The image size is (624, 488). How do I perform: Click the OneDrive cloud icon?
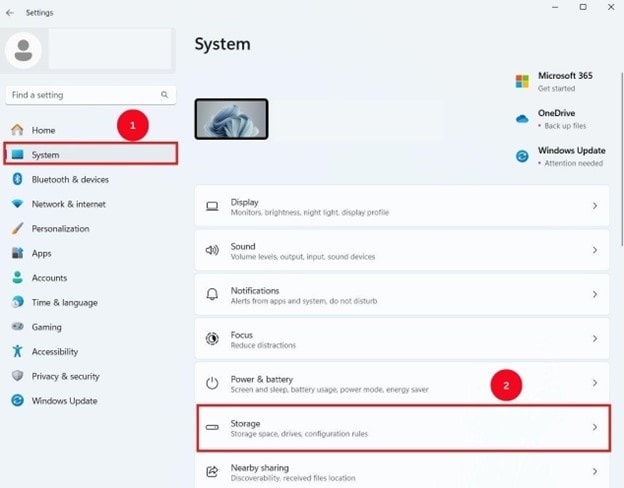(522, 119)
